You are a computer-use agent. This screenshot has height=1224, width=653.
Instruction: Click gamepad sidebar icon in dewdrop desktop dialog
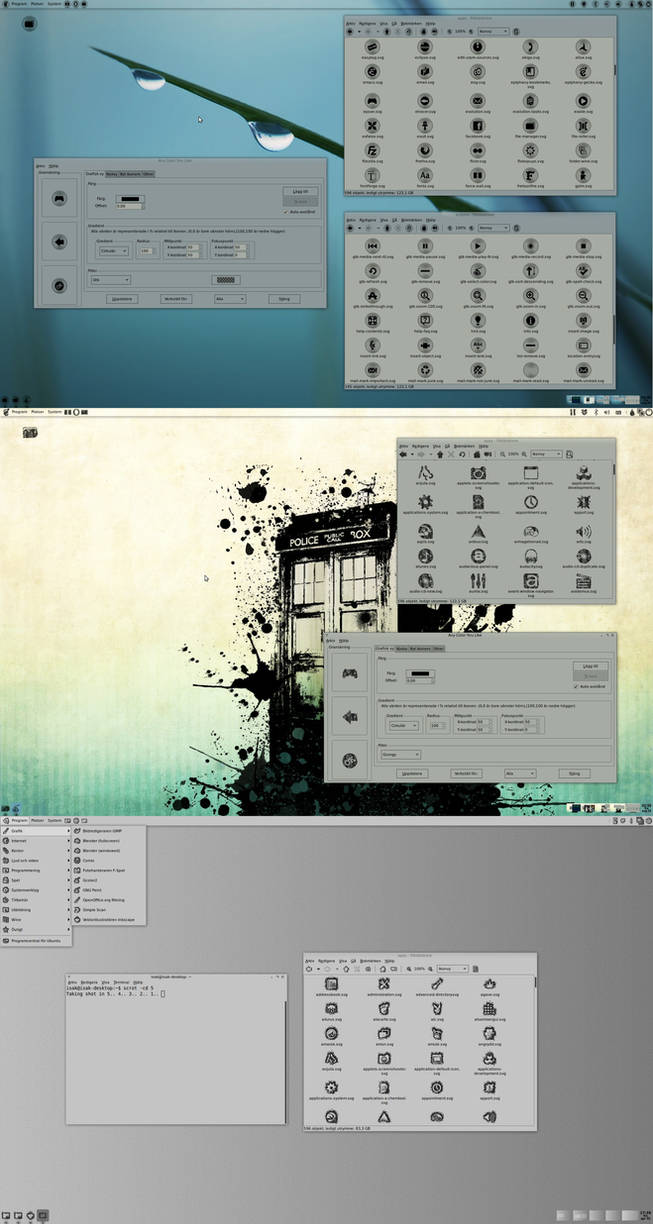(59, 198)
